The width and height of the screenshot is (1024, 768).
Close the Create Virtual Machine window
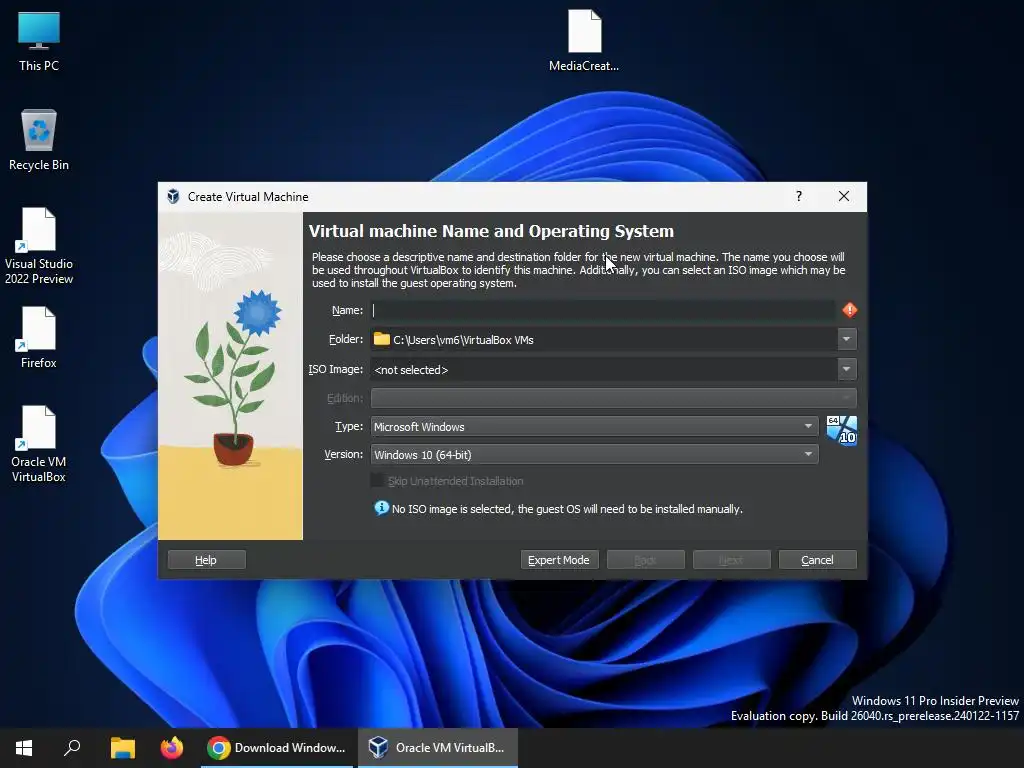[x=844, y=197]
